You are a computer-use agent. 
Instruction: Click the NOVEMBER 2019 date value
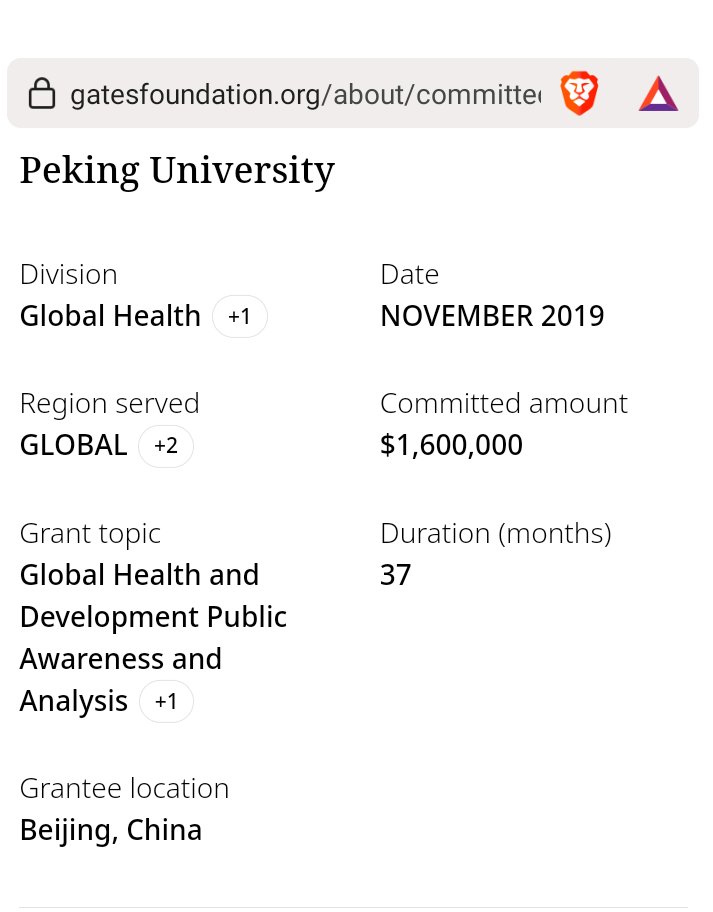coord(492,317)
